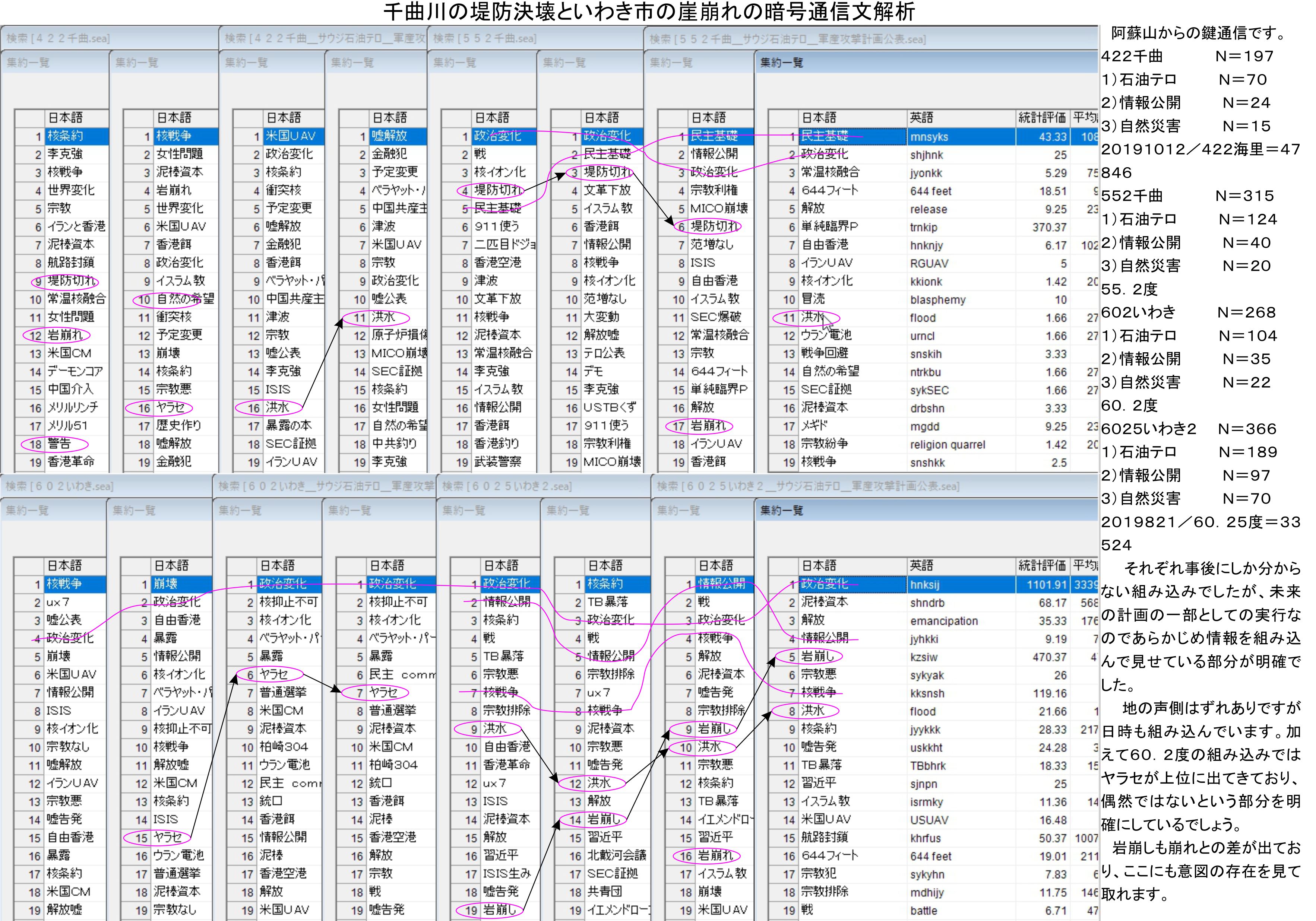Click the 'sykSEC' row entry
This screenshot has height=921, width=1316.
pos(929,390)
